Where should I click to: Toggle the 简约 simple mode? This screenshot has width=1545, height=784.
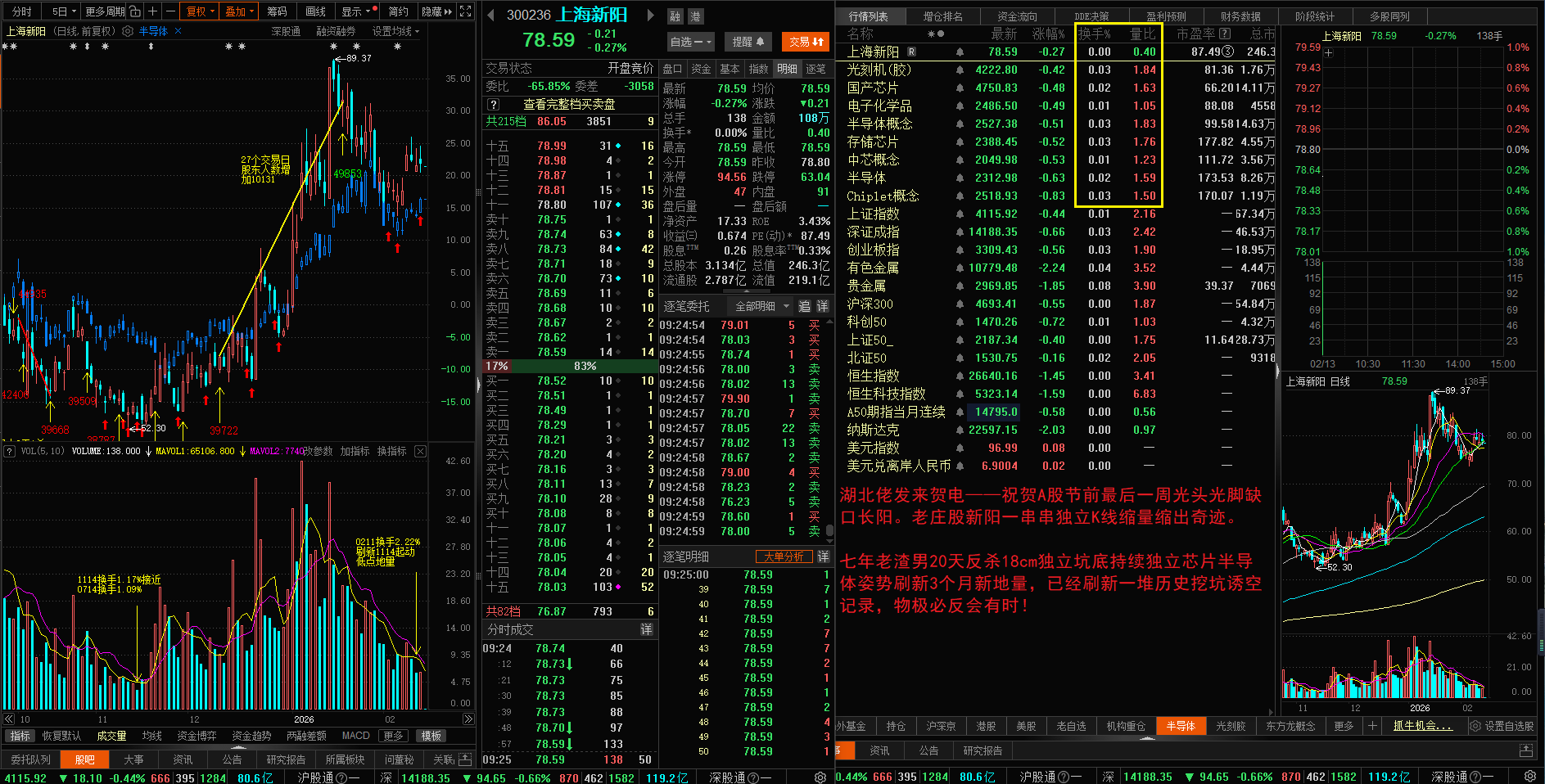pyautogui.click(x=399, y=11)
